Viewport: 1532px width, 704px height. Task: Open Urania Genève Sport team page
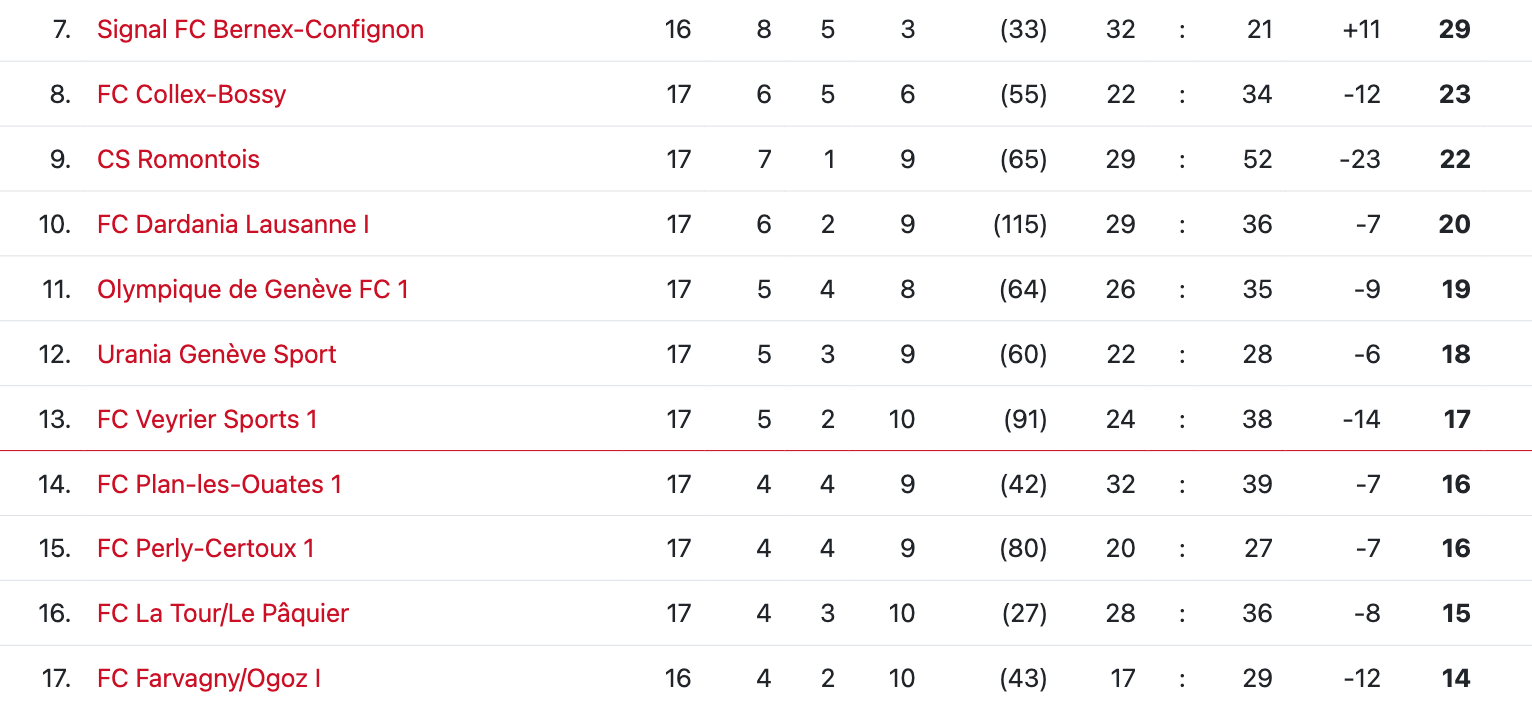216,354
